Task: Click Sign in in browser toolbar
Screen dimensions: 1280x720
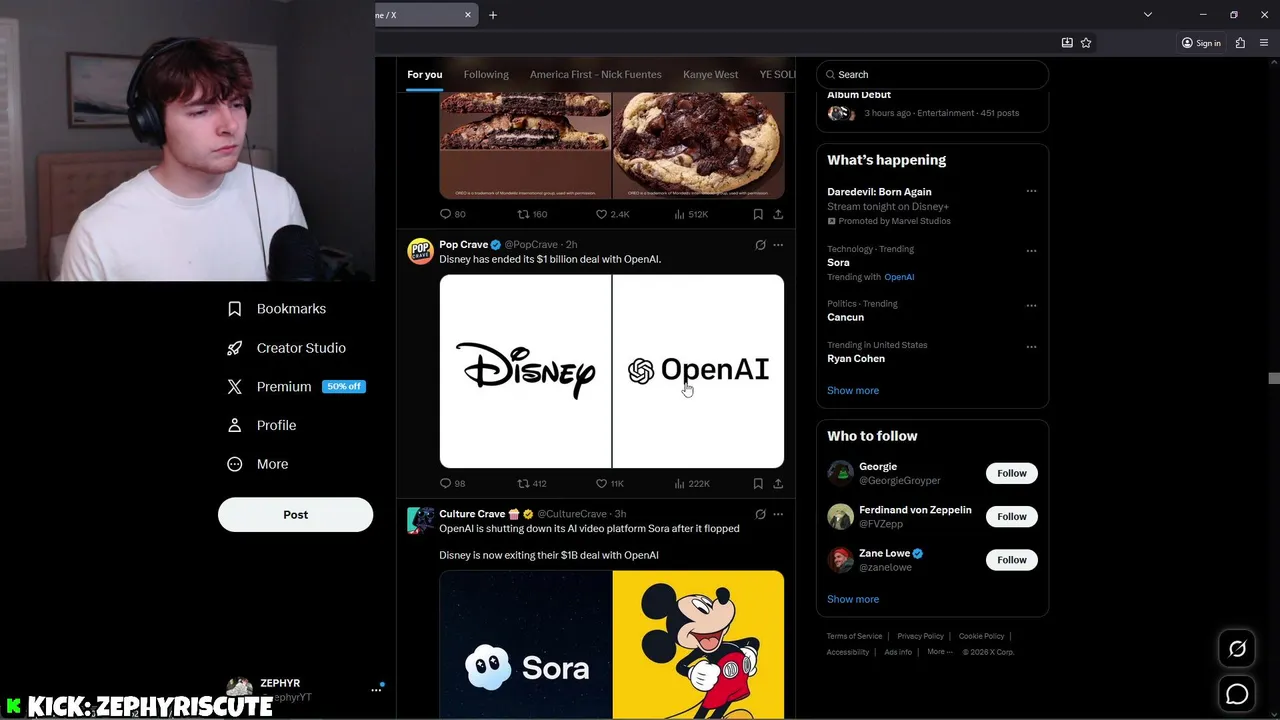Action: pyautogui.click(x=1201, y=43)
